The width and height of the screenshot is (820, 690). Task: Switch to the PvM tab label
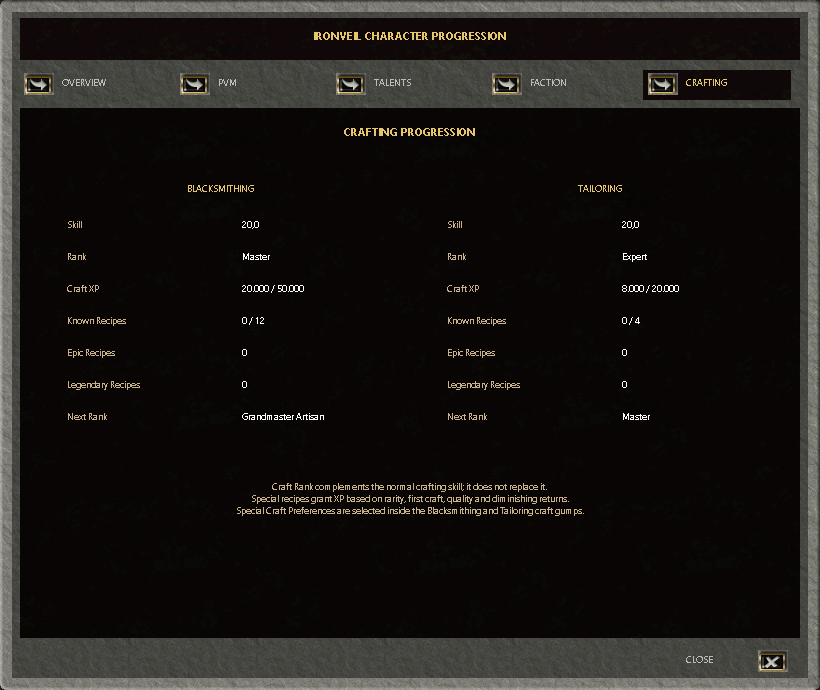pyautogui.click(x=227, y=83)
